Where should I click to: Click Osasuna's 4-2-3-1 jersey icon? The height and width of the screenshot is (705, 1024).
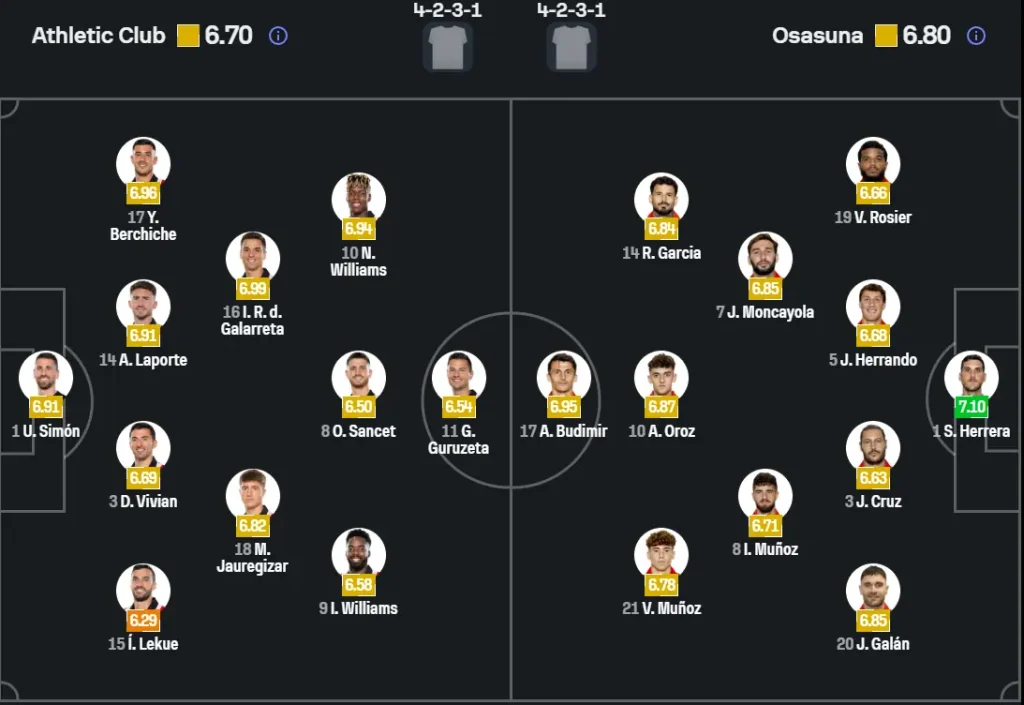point(571,46)
